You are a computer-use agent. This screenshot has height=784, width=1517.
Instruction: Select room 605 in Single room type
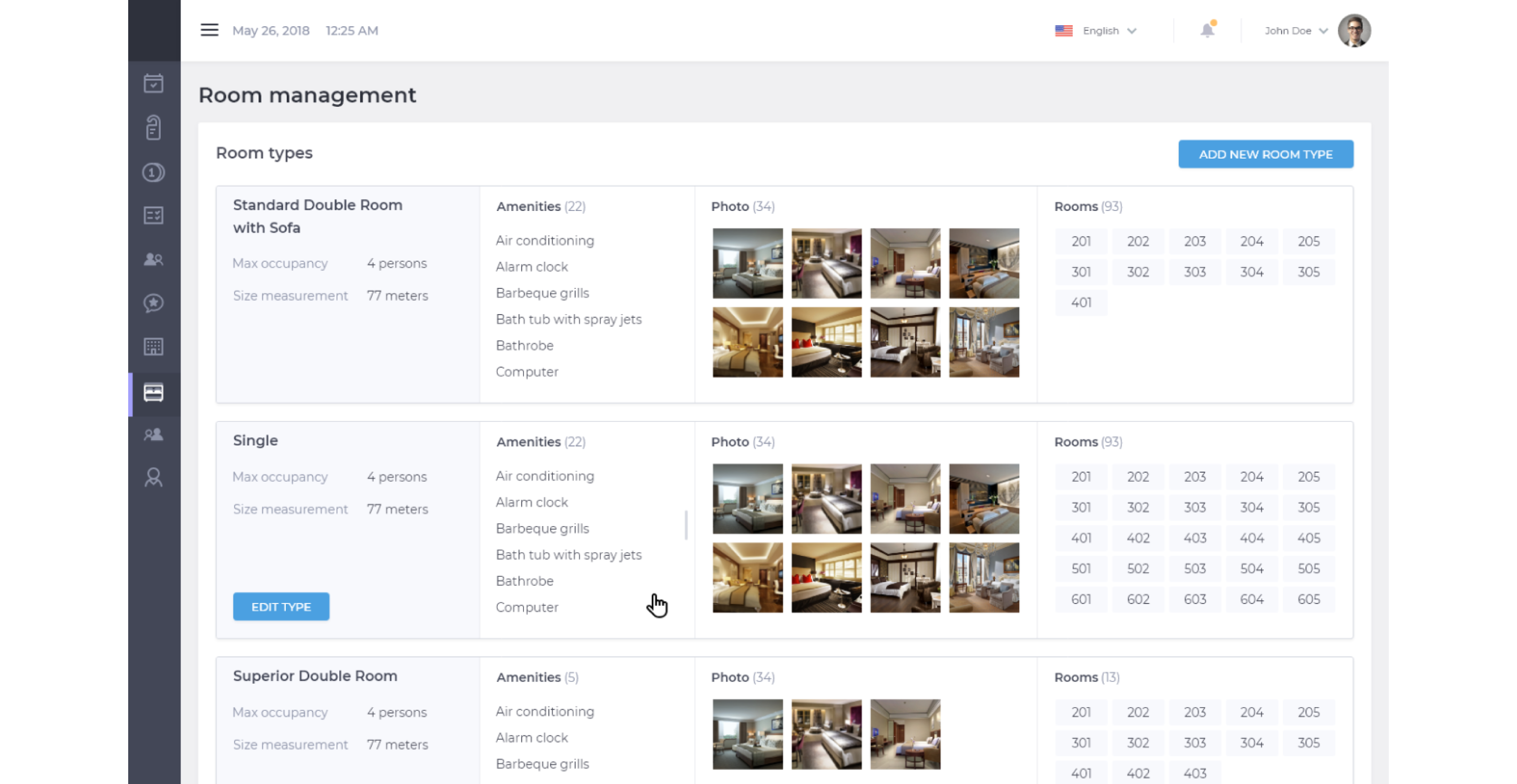1309,599
